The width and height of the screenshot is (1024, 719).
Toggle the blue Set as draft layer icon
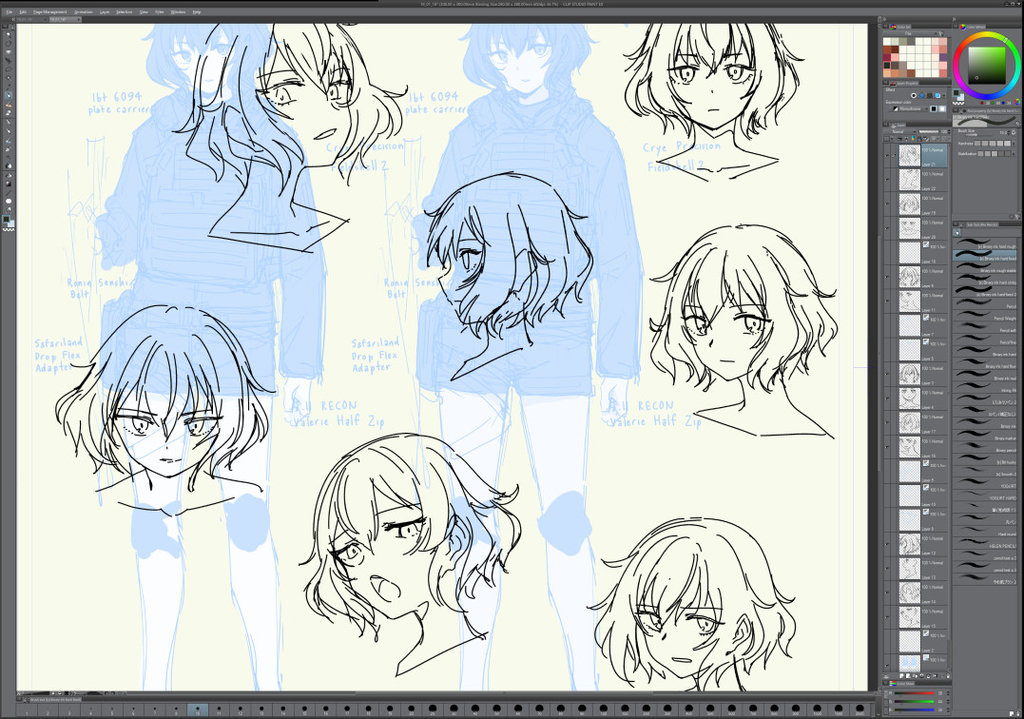click(x=913, y=138)
